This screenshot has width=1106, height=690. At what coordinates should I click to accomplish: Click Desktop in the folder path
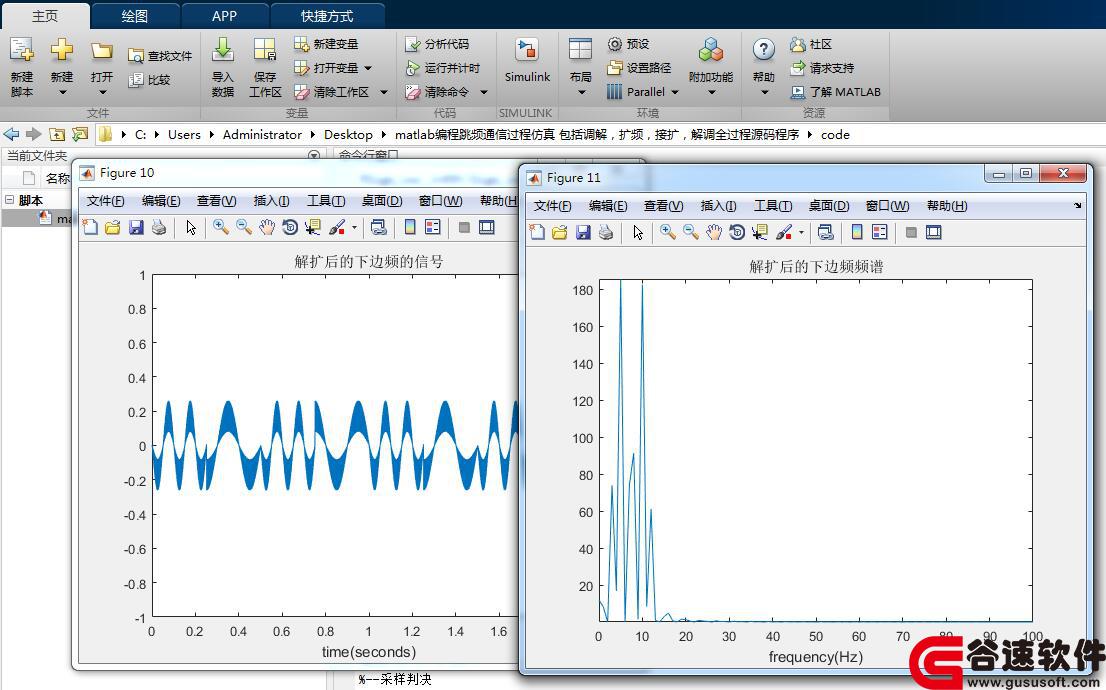(348, 134)
